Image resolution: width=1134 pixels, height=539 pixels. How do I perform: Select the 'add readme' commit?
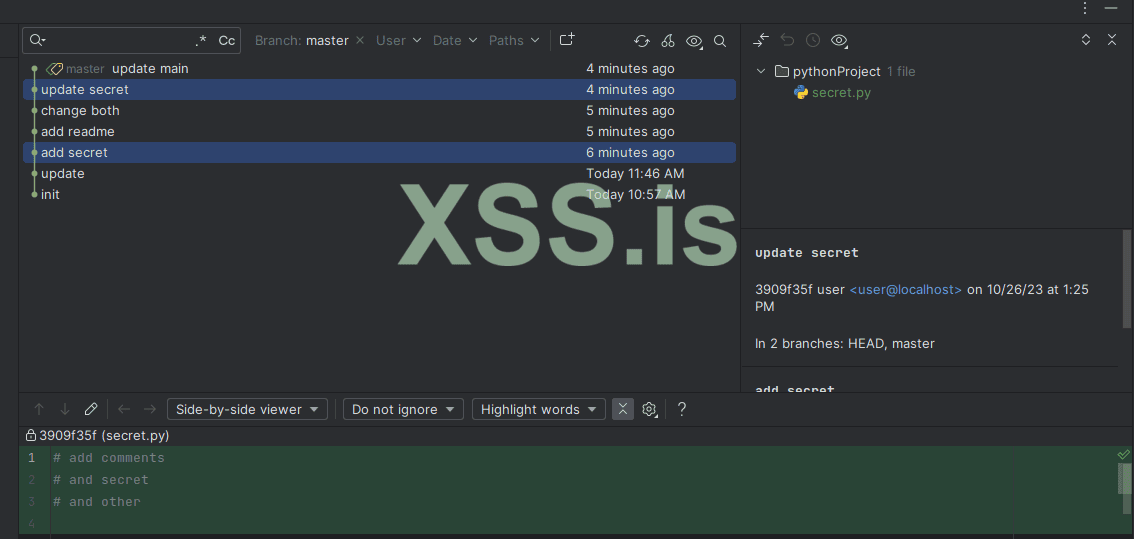click(x=380, y=132)
